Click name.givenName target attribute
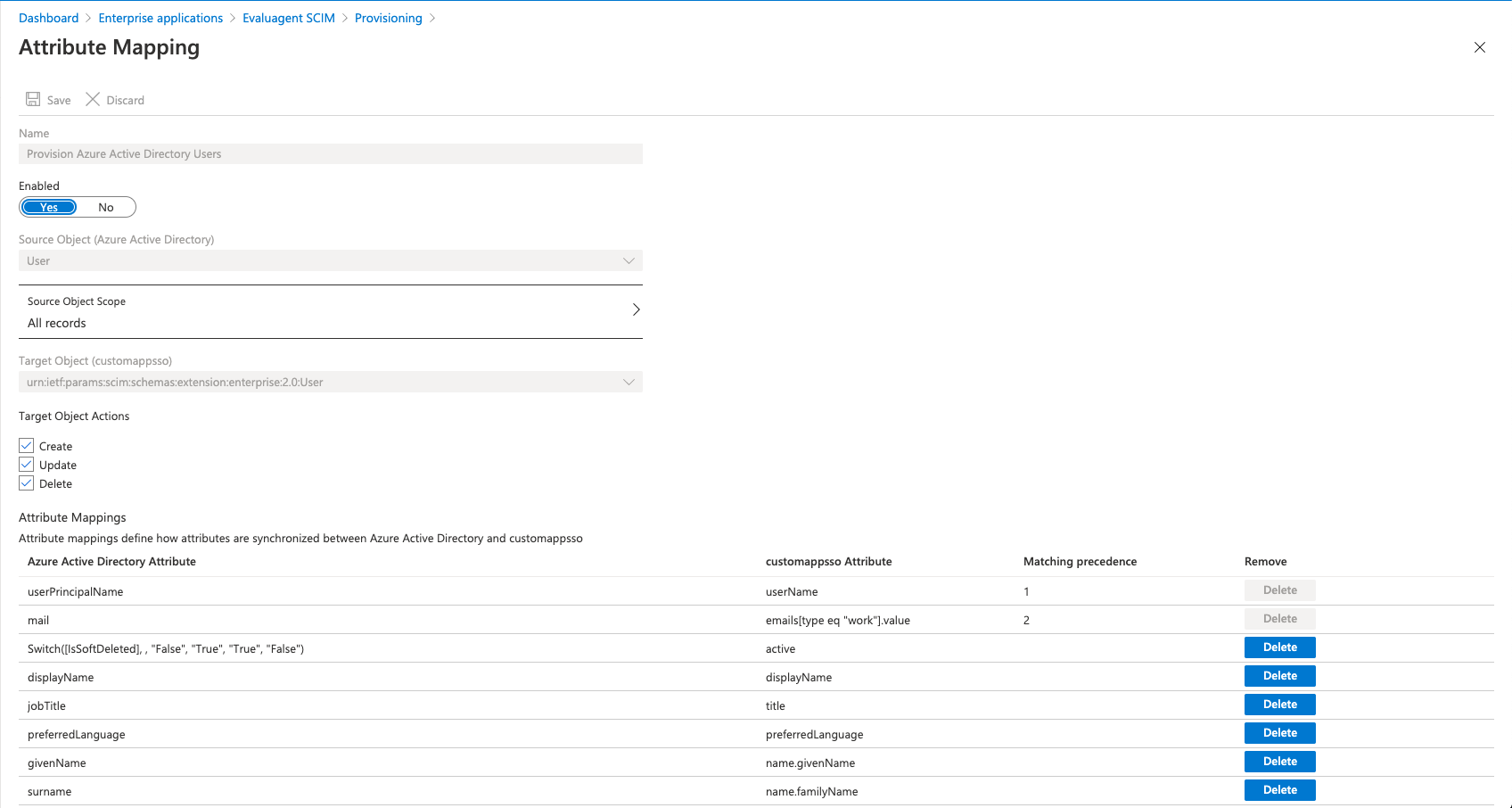This screenshot has width=1512, height=808. [x=810, y=763]
